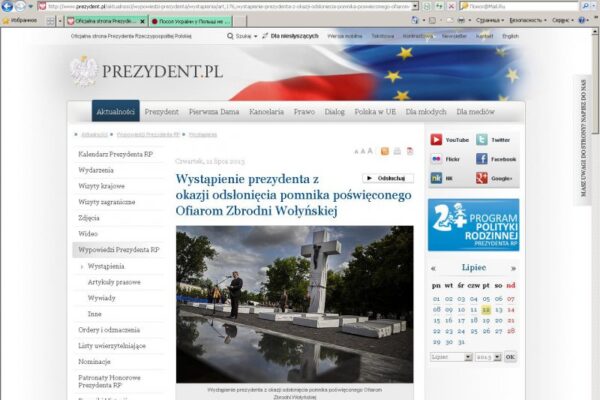Open the Страница browser menu
The height and width of the screenshot is (400, 600).
tap(490, 20)
